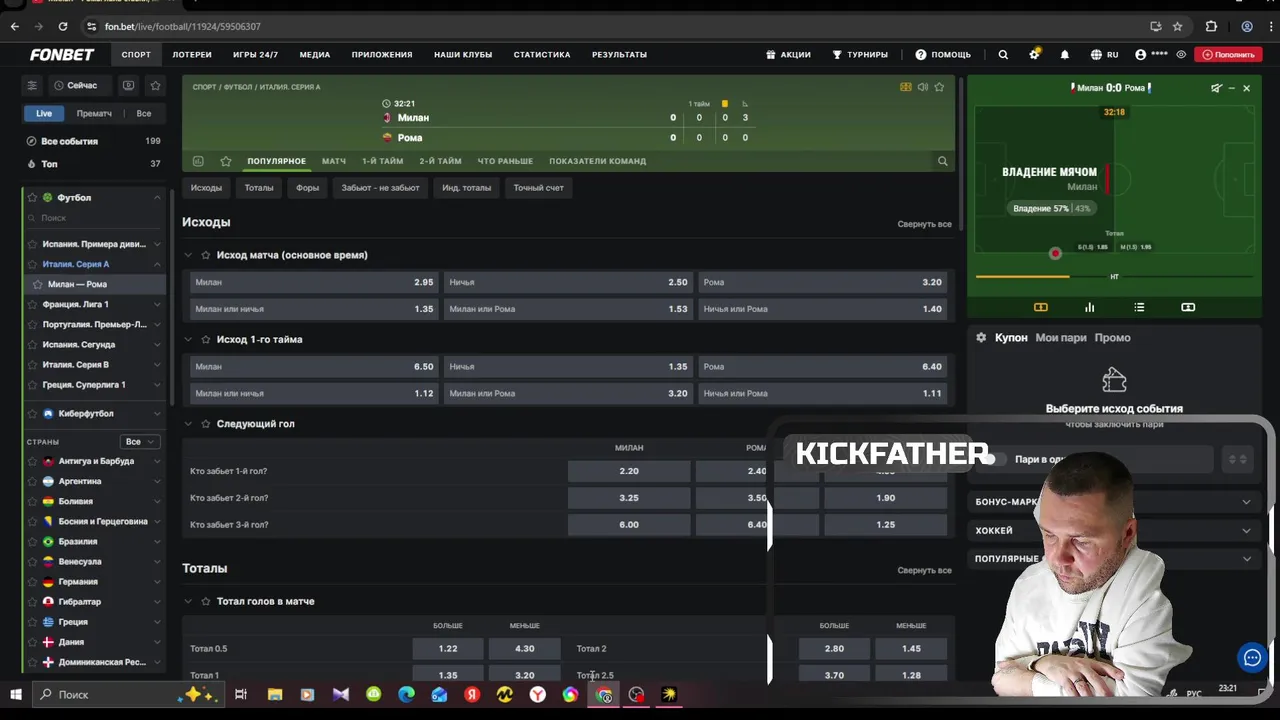This screenshot has height=720, width=1280.
Task: Open ТУРНИРЫ link in top bar
Action: [860, 55]
